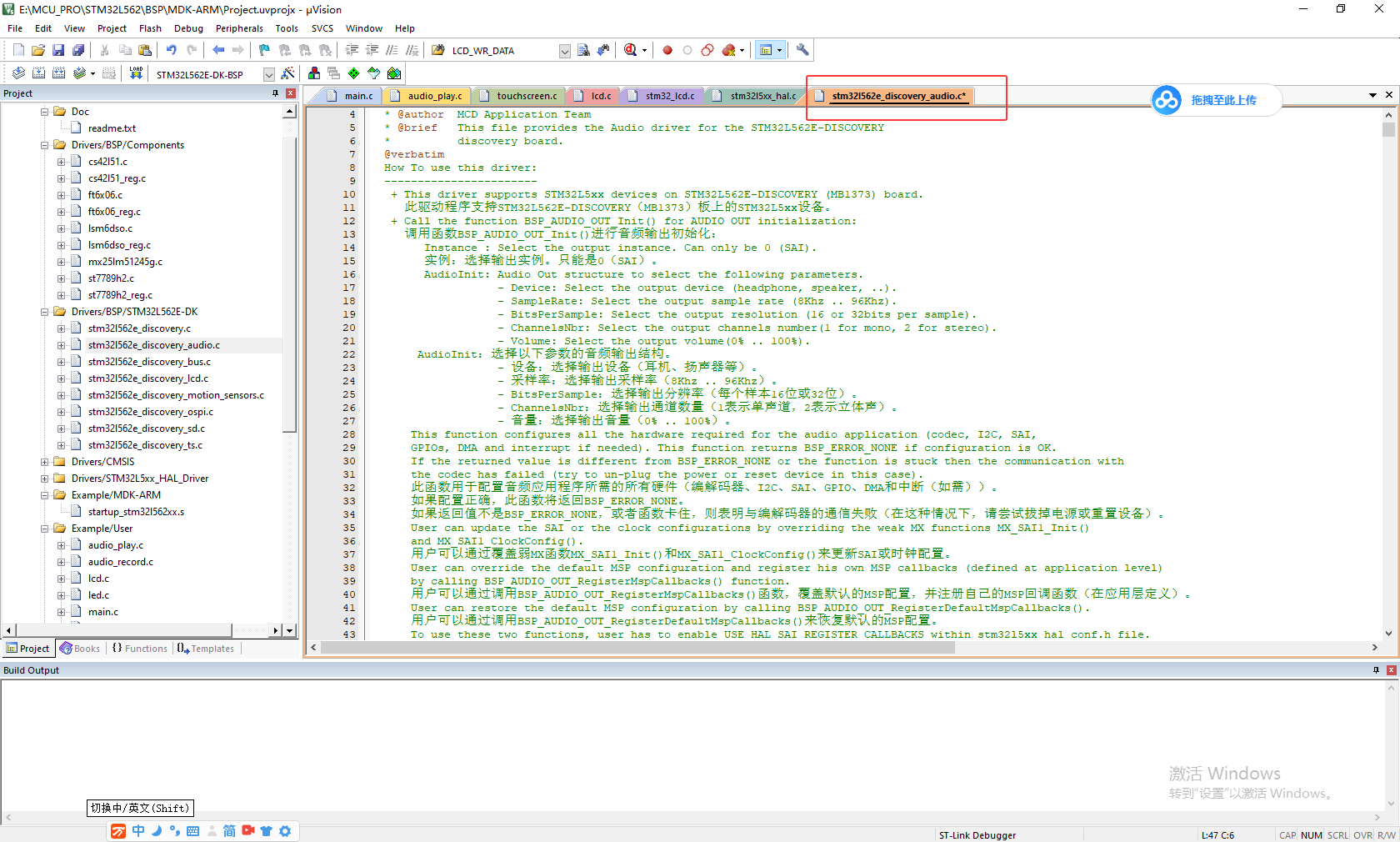Download to flash with LOAD icon
Image resolution: width=1400 pixels, height=842 pixels.
pyautogui.click(x=136, y=73)
